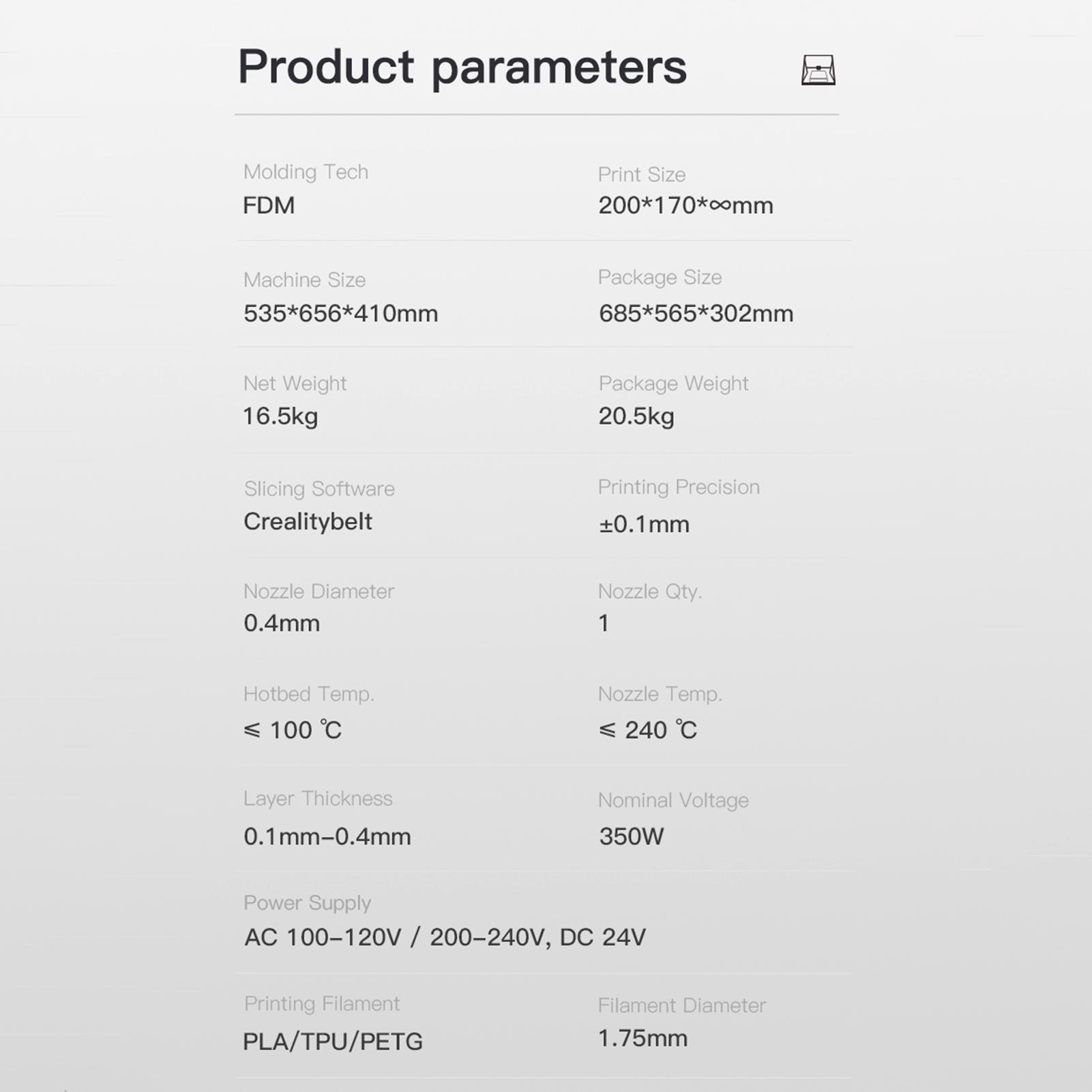This screenshot has width=1092, height=1092.
Task: Select the 16.5kg net weight value
Action: (280, 417)
